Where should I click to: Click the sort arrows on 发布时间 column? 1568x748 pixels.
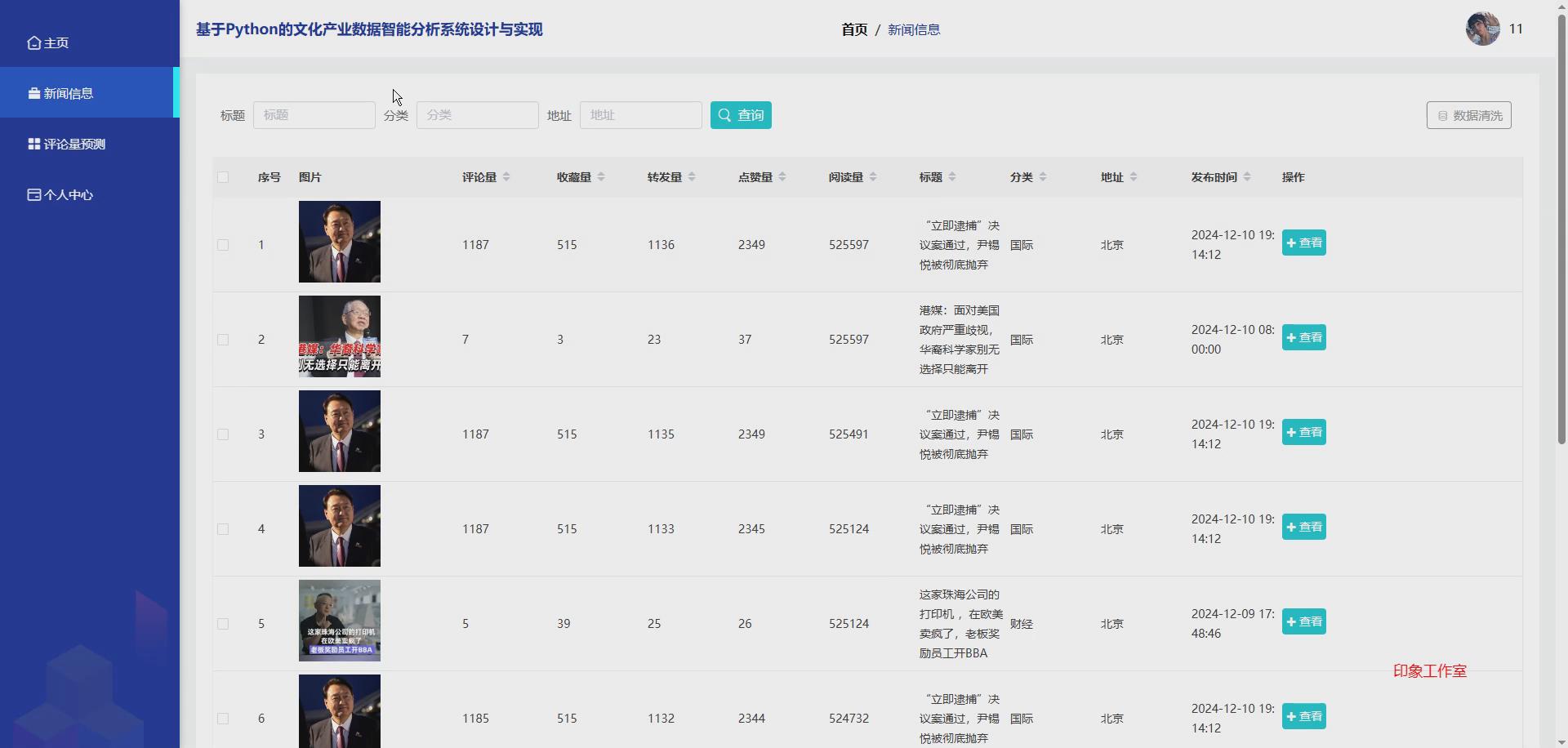1249,176
